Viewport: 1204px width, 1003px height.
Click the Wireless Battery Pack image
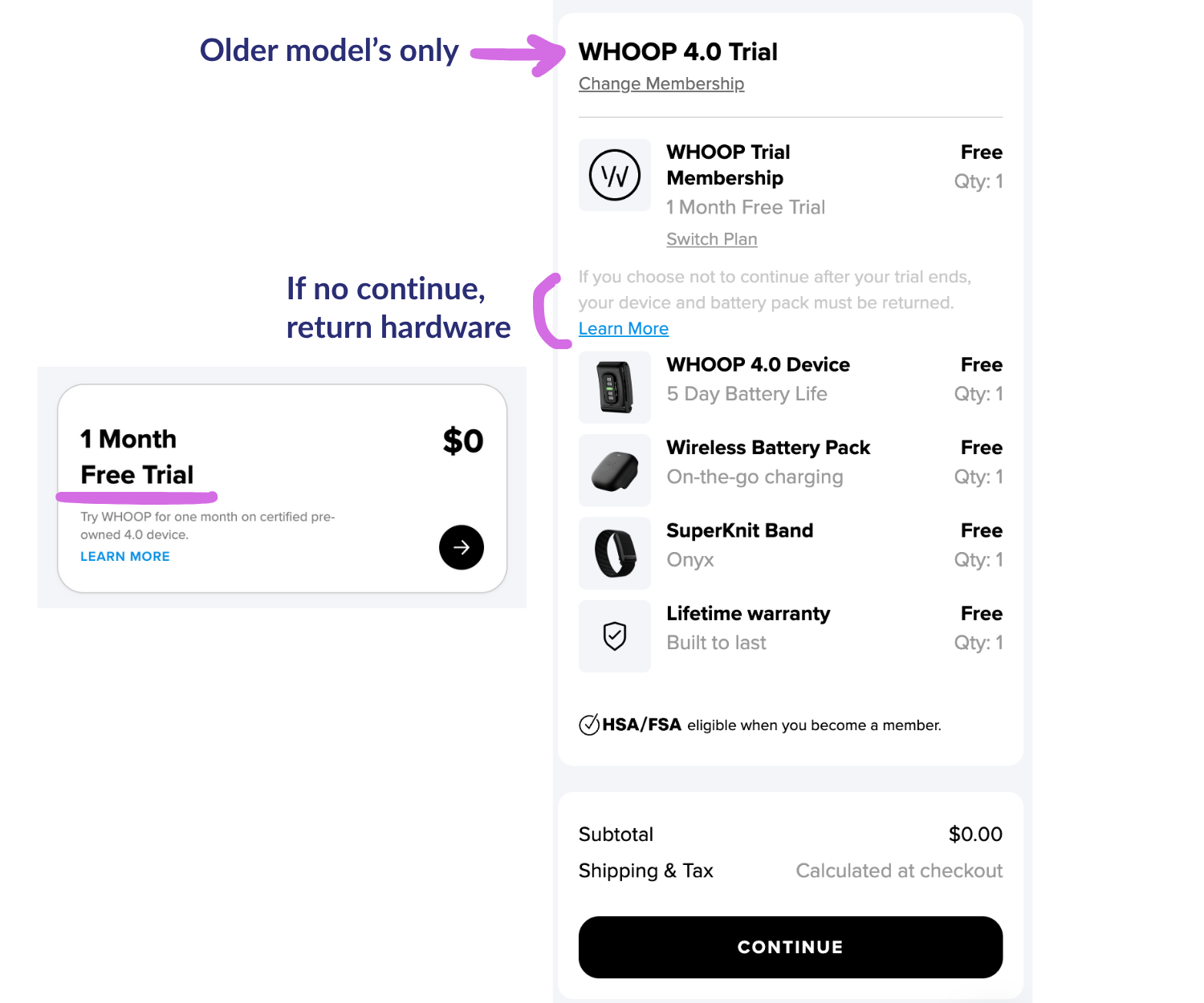pos(615,470)
